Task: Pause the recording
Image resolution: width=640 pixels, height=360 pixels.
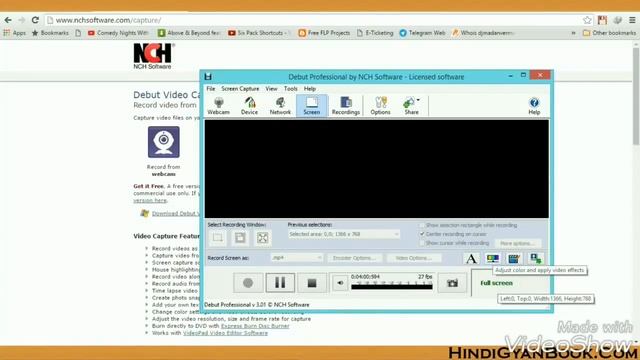Action: [x=280, y=283]
